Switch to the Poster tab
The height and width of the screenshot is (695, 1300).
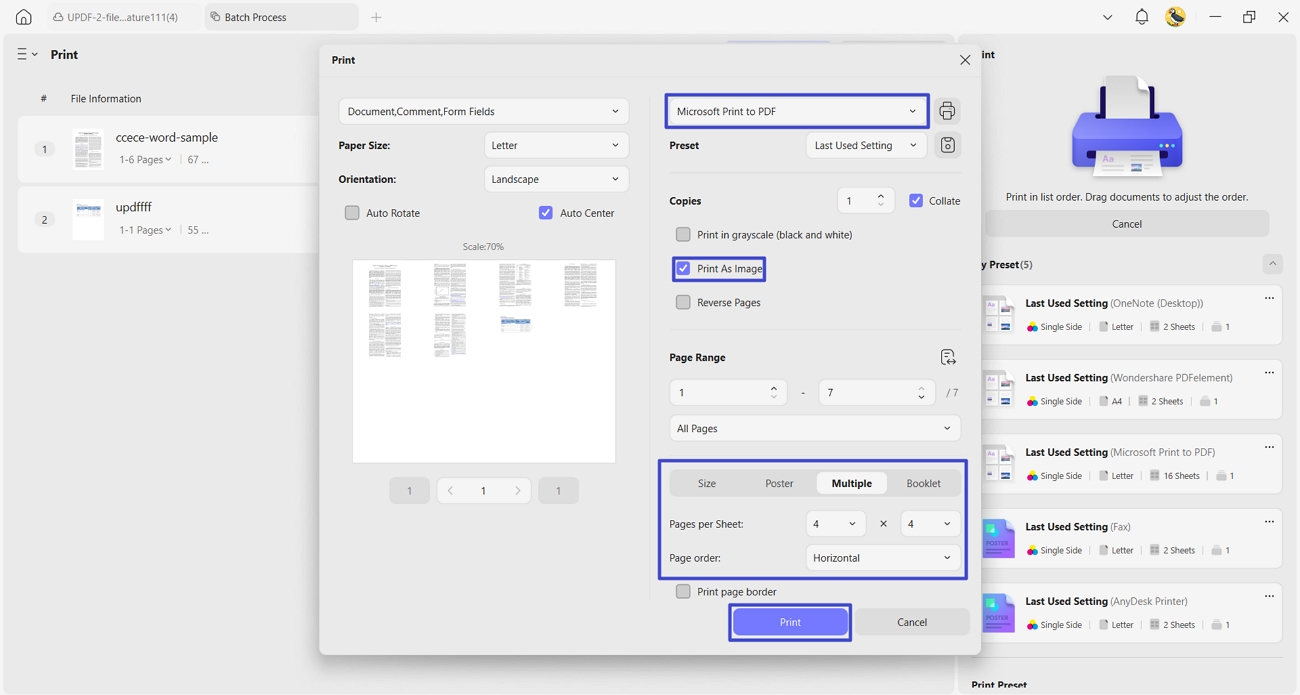tap(779, 483)
